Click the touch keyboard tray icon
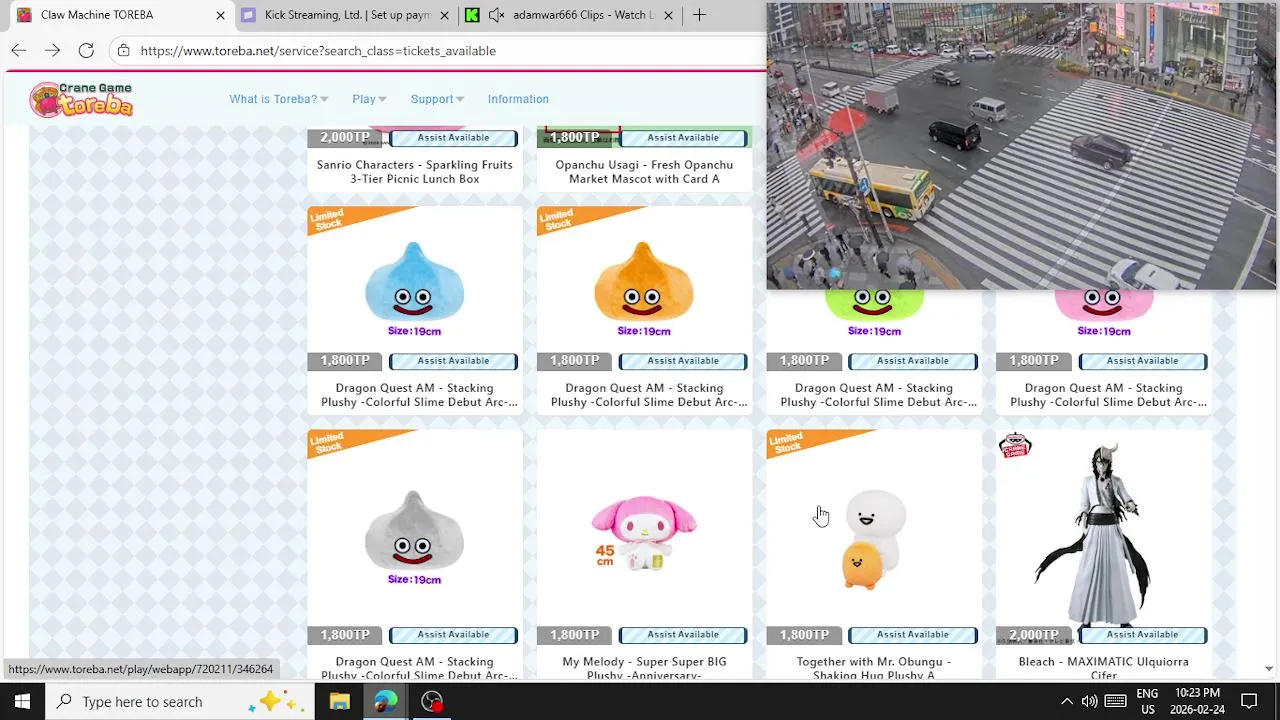This screenshot has height=720, width=1280. tap(1116, 701)
